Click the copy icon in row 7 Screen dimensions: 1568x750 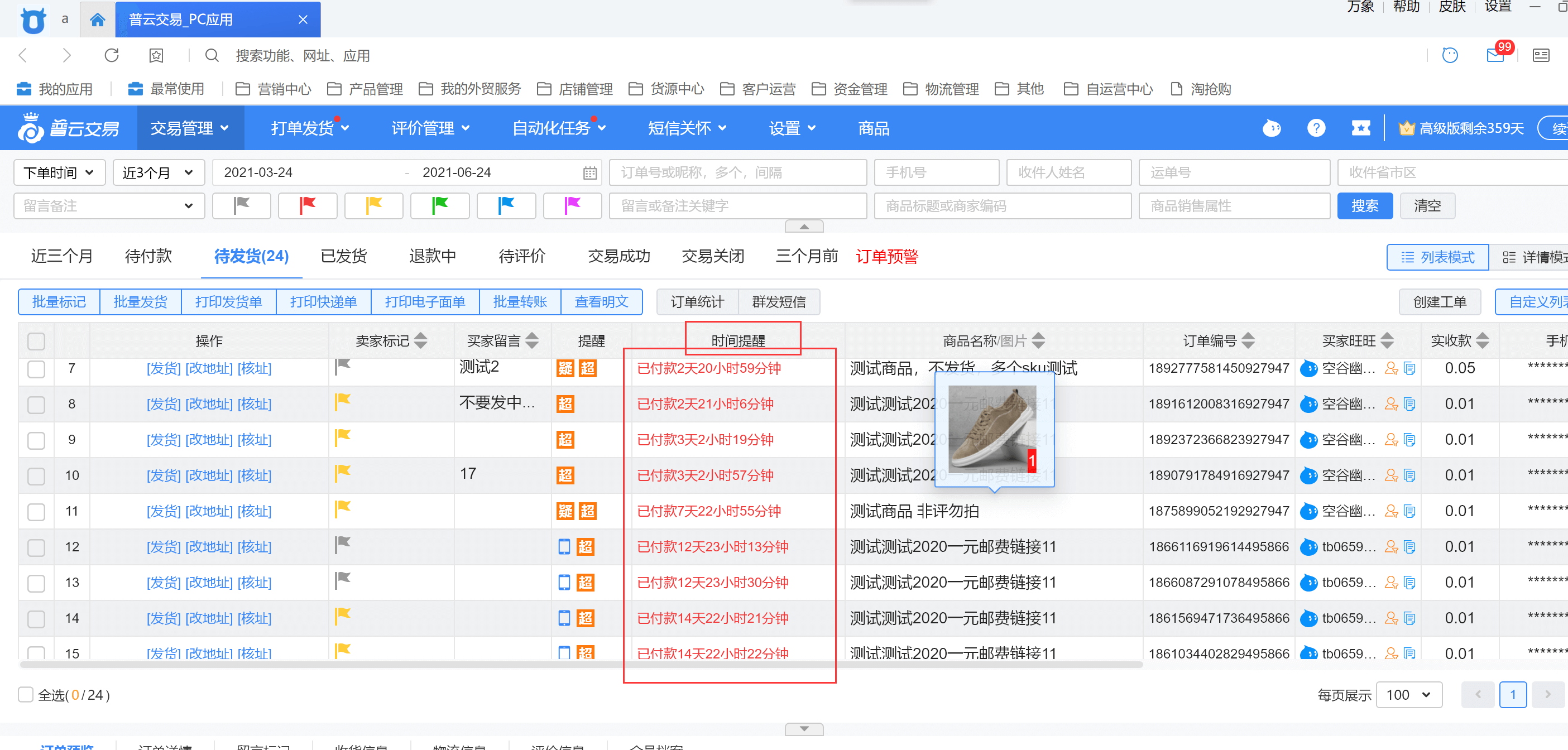(x=1409, y=369)
